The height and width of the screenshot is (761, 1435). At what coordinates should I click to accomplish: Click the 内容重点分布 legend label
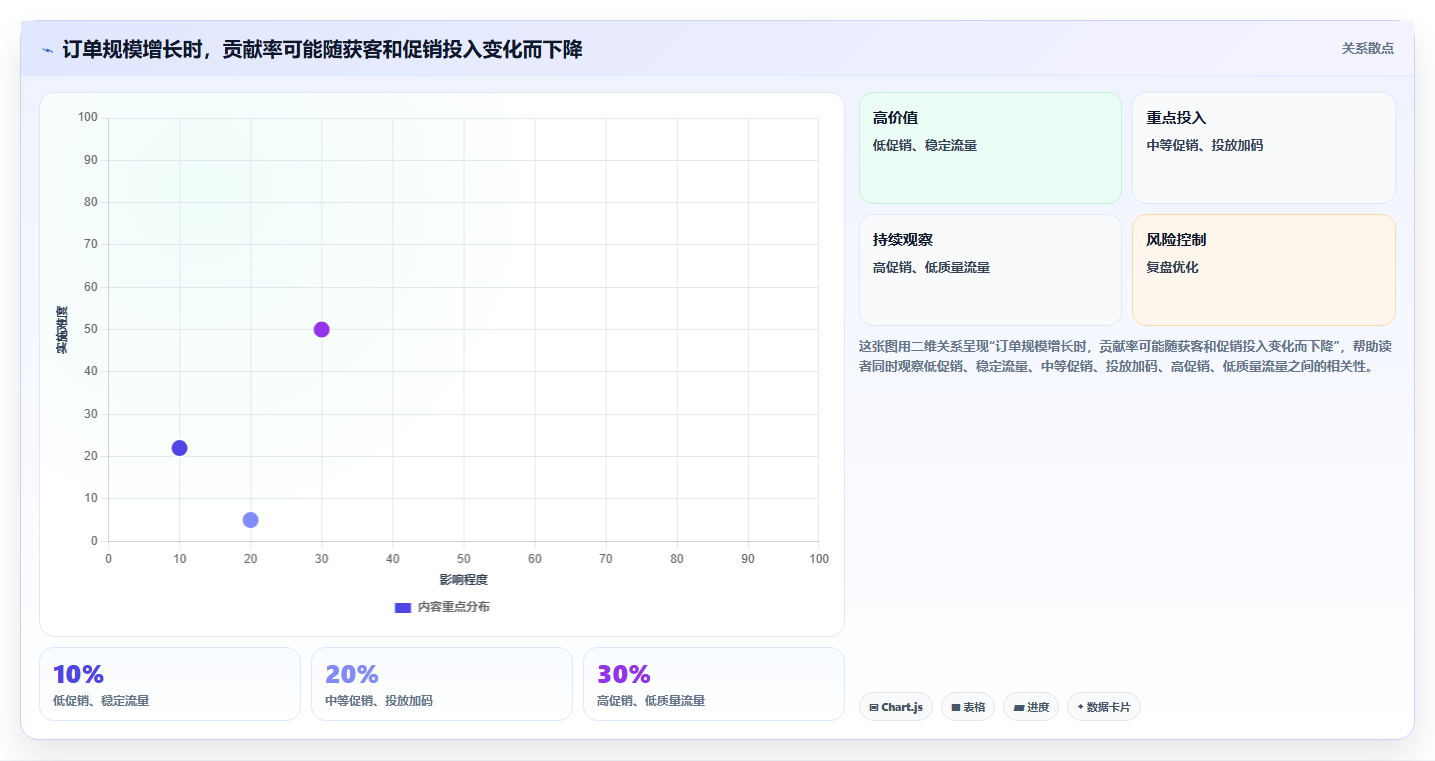tap(454, 607)
